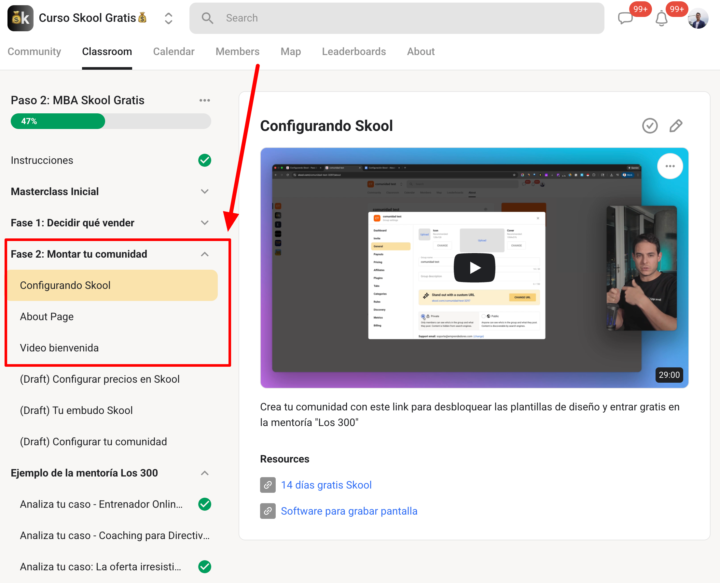This screenshot has height=583, width=720.
Task: Click the Curso Skool Gratis group logo
Action: [x=20, y=18]
